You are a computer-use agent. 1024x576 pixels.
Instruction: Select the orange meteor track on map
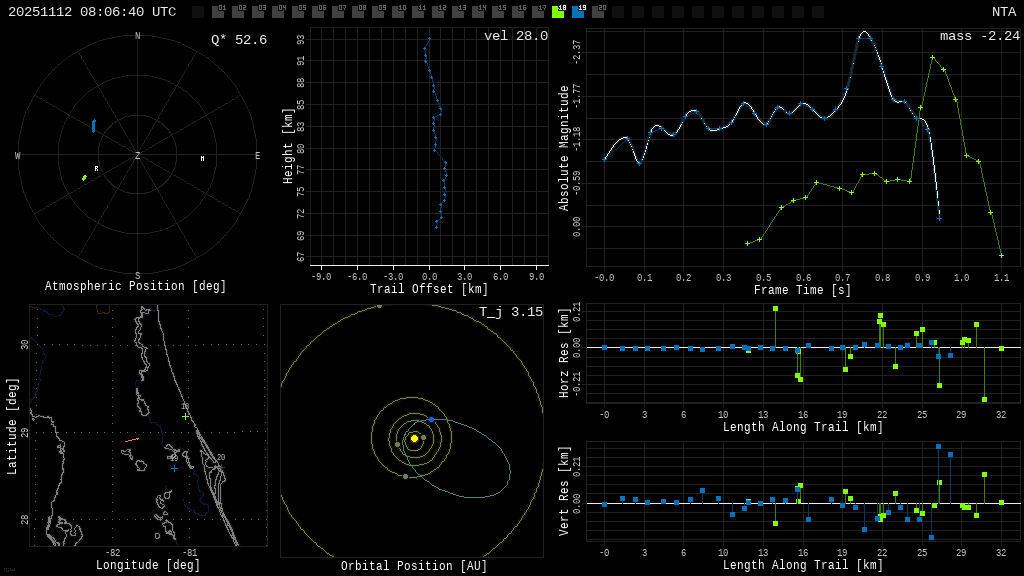click(132, 439)
